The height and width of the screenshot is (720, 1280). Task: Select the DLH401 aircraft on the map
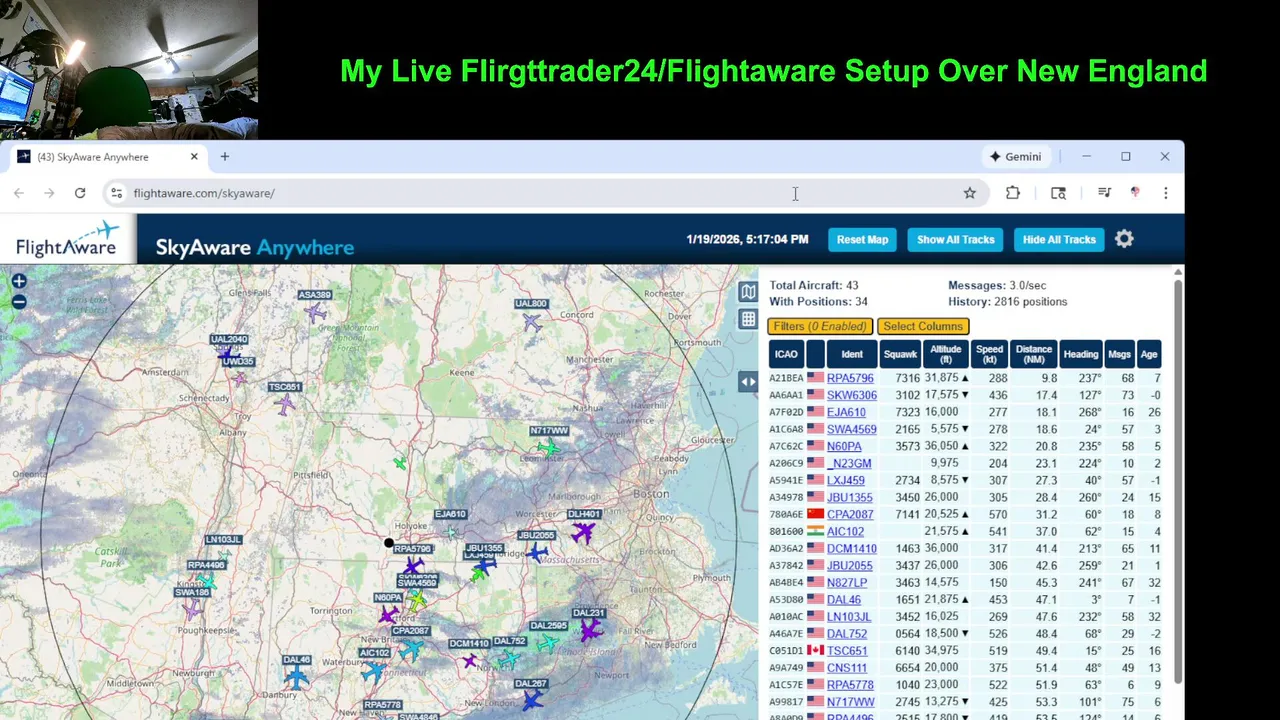[583, 532]
